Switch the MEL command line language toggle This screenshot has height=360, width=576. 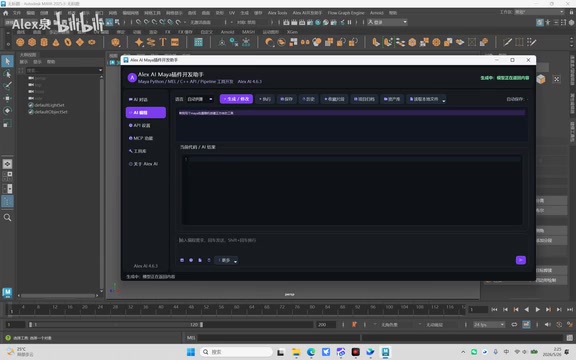tap(191, 338)
